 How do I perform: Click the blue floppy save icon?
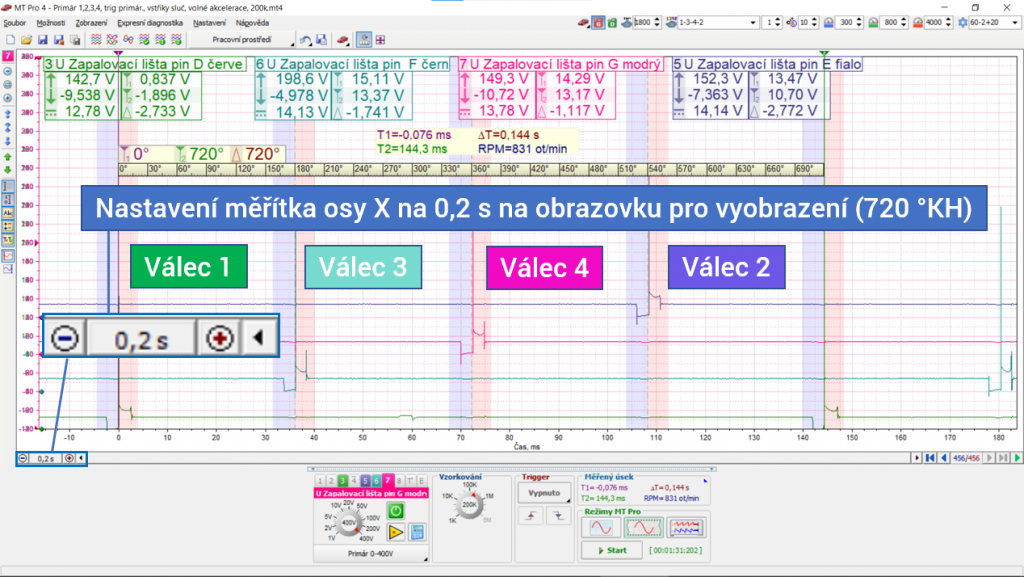click(43, 40)
